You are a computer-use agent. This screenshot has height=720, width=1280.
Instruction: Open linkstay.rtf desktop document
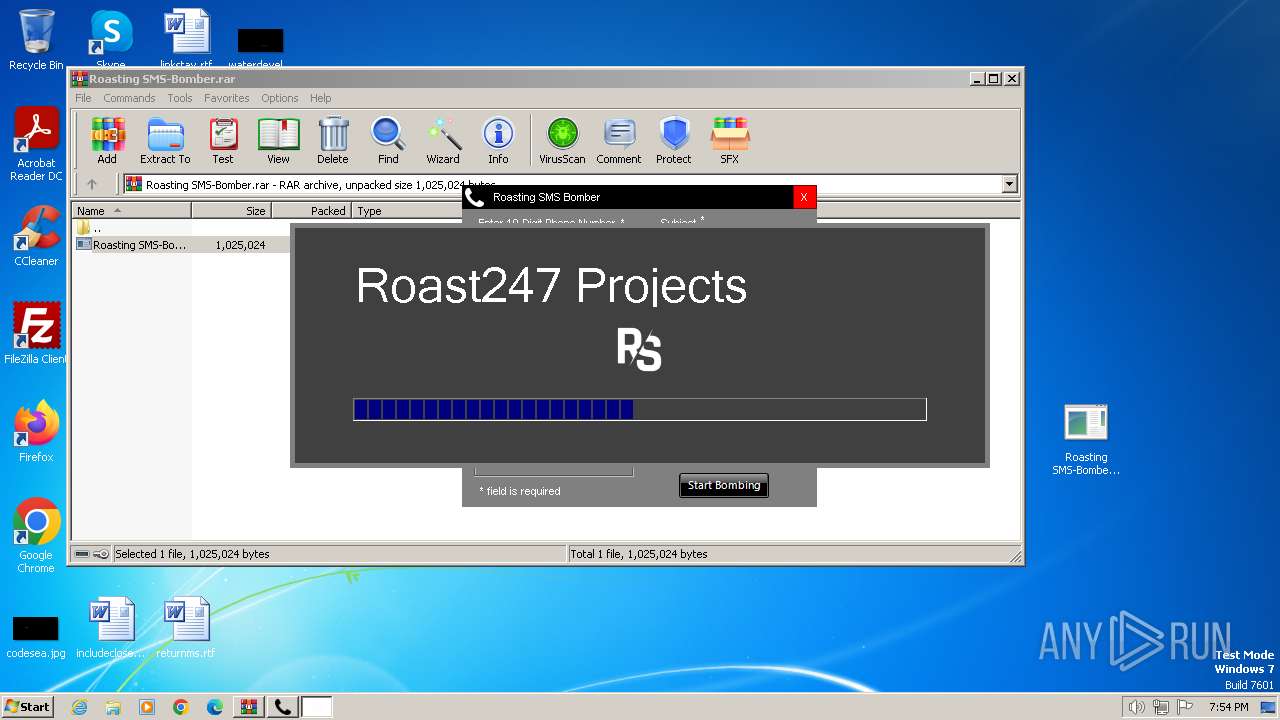(186, 38)
